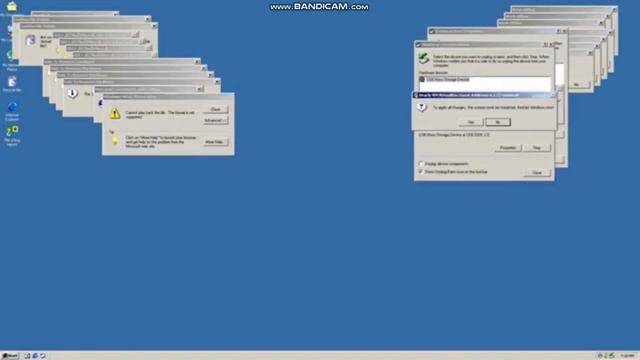Click question icon in restart Windows dialog
The height and width of the screenshot is (360, 640).
pyautogui.click(x=422, y=107)
